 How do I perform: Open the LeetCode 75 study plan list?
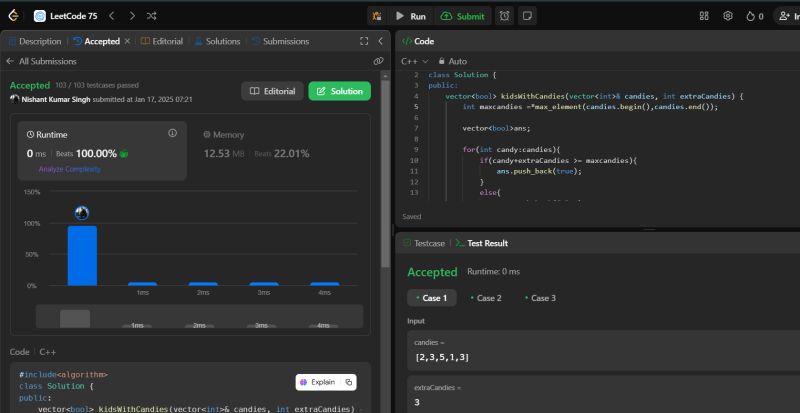[66, 16]
